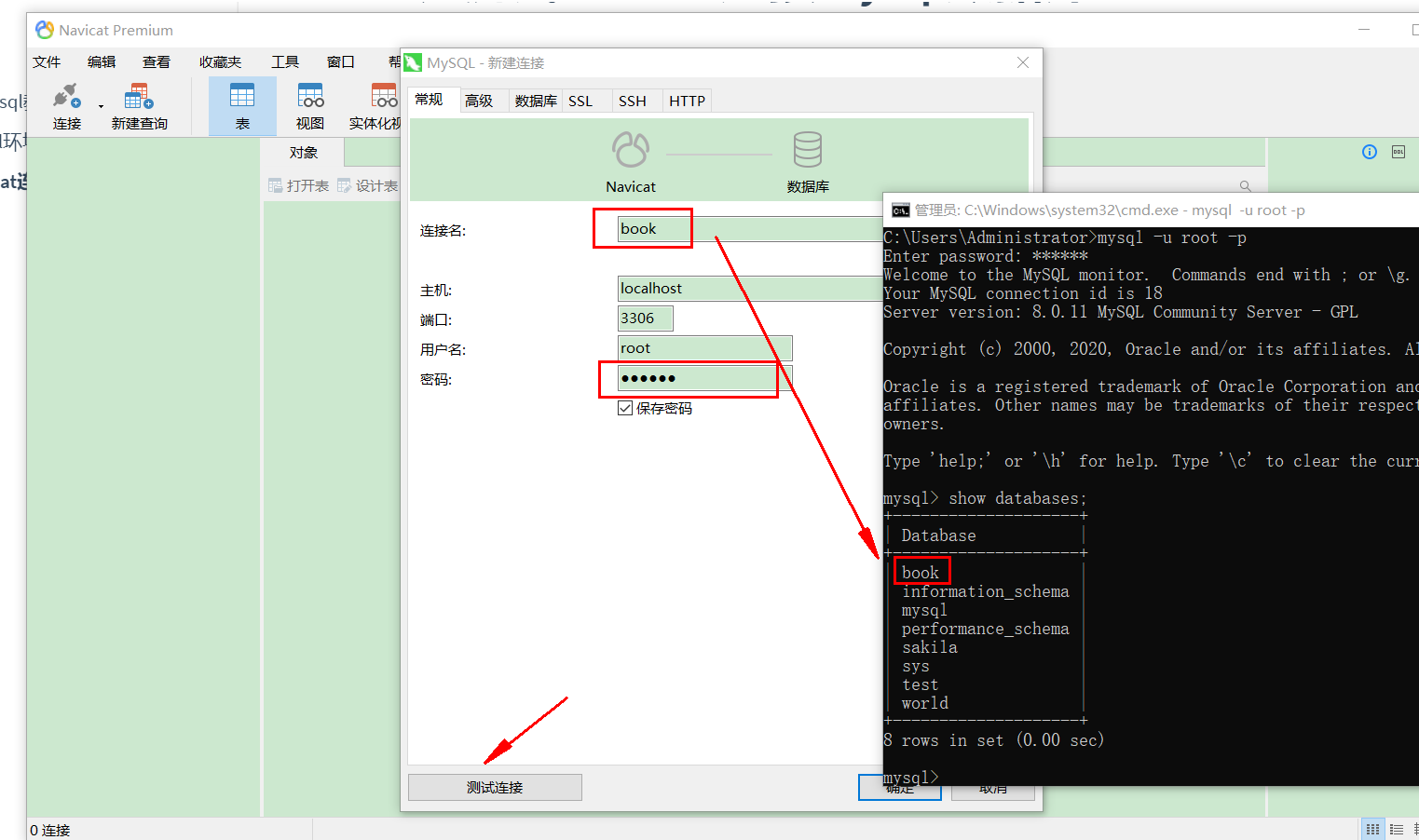Click the Navicat logo in title bar
The height and width of the screenshot is (840, 1419).
pos(44,30)
